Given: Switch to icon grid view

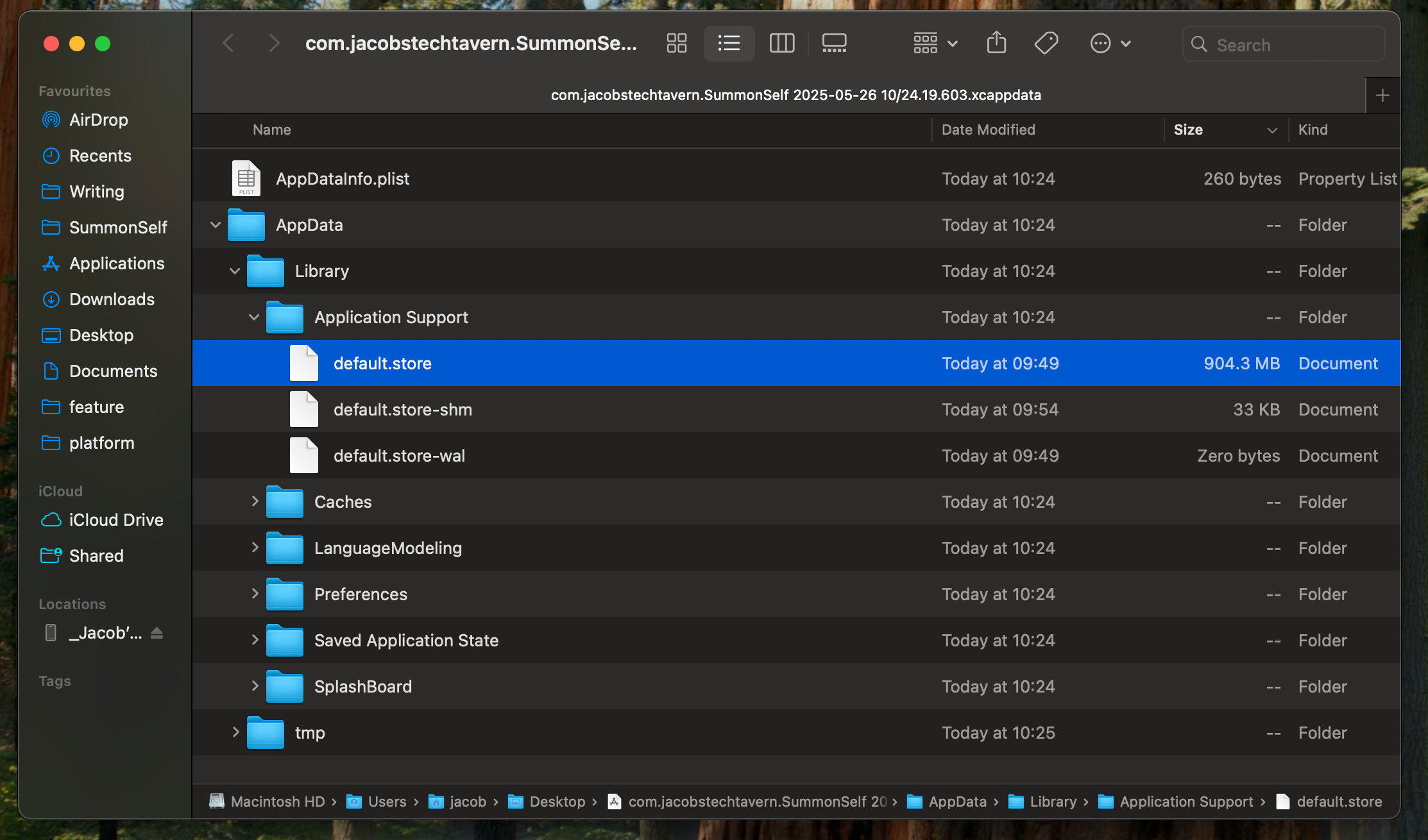Looking at the screenshot, I should [677, 44].
